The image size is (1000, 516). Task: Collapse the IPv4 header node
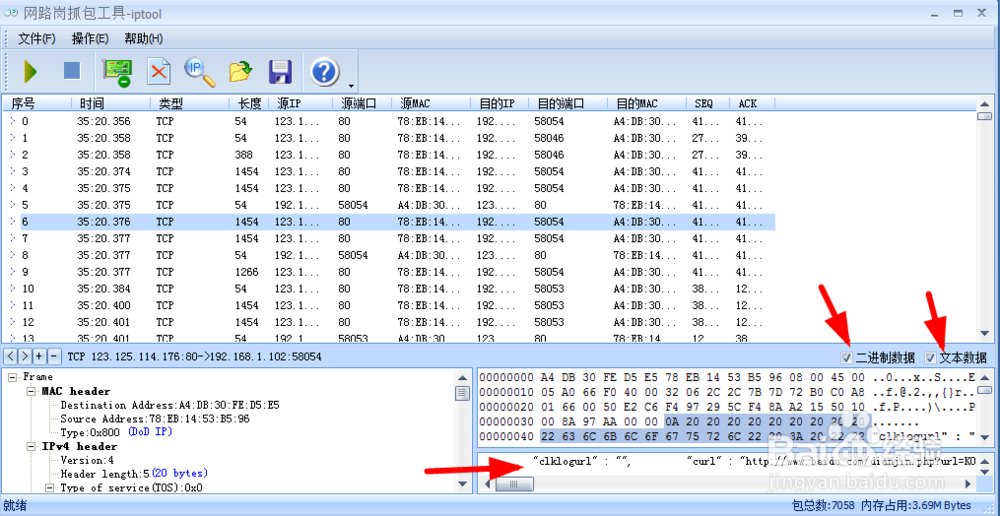[31, 446]
